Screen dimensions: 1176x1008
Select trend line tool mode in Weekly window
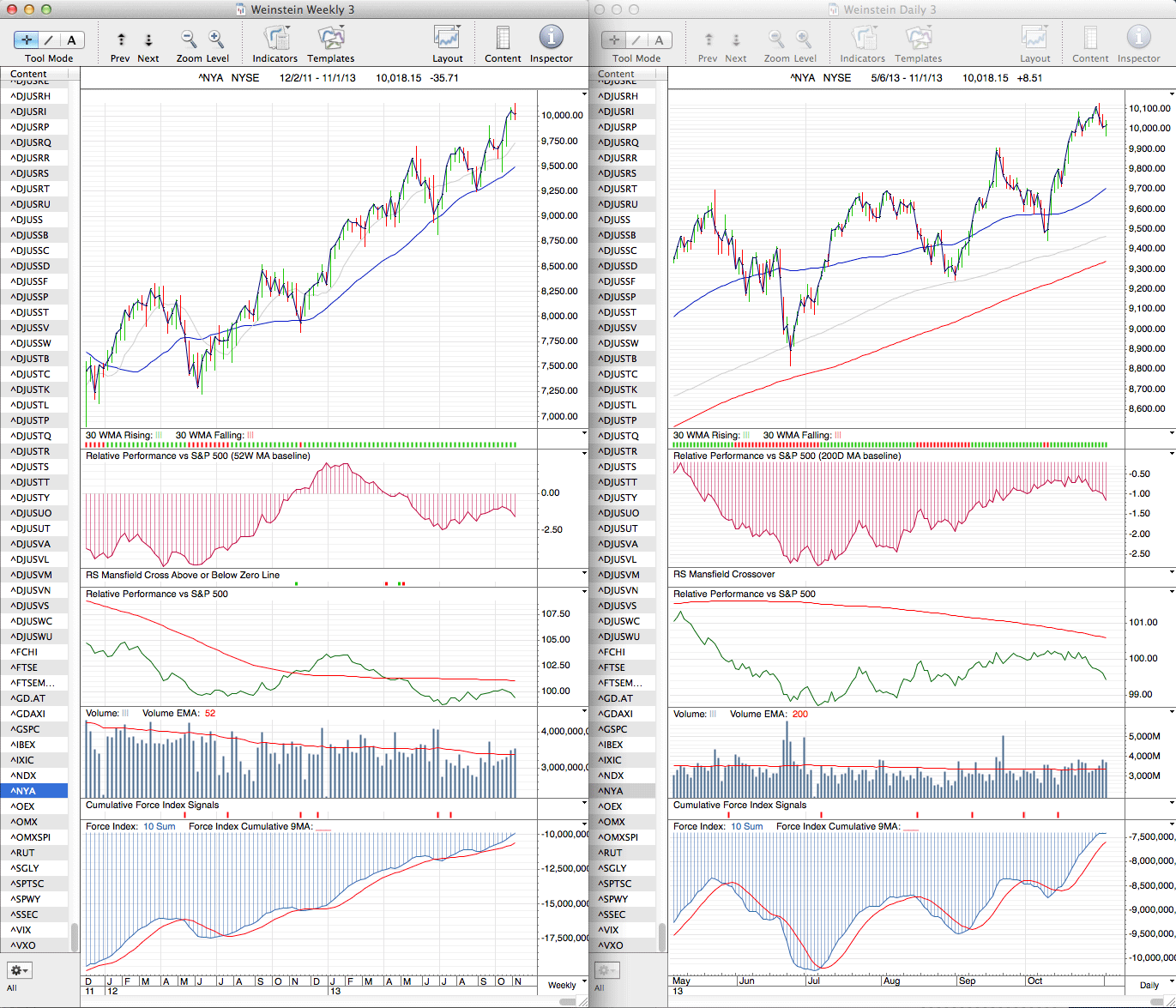(49, 39)
